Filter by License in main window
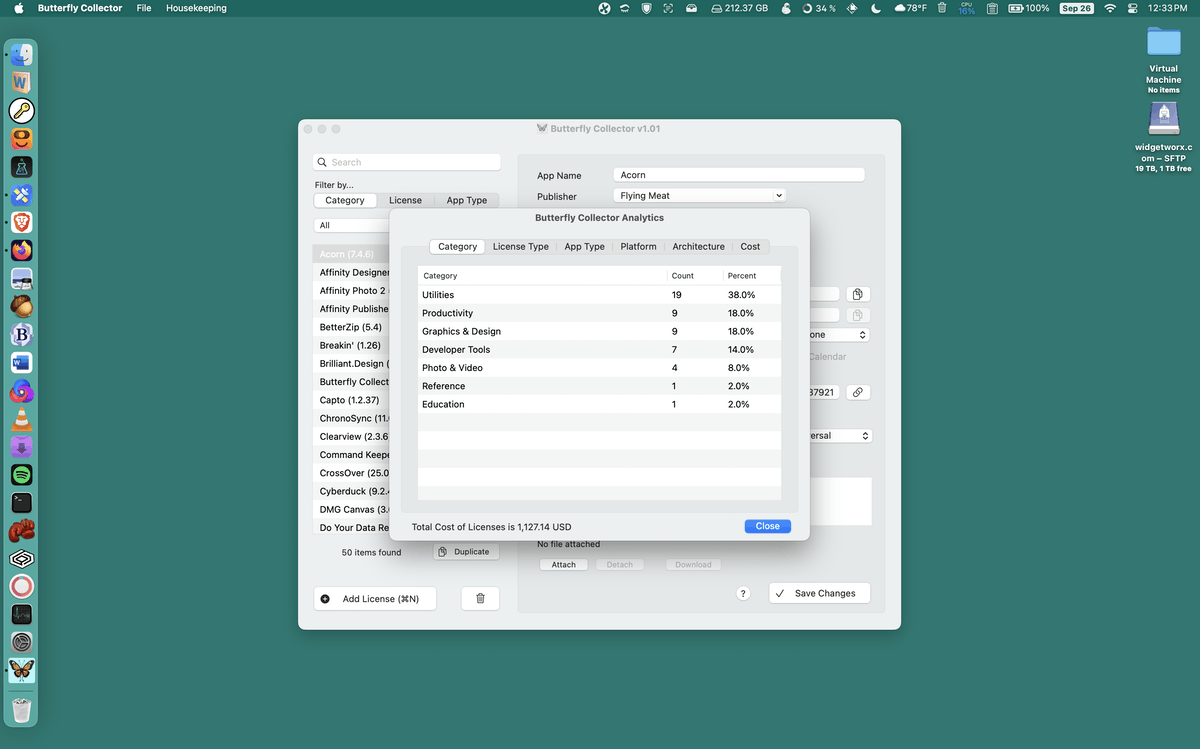The width and height of the screenshot is (1200, 749). pyautogui.click(x=405, y=200)
